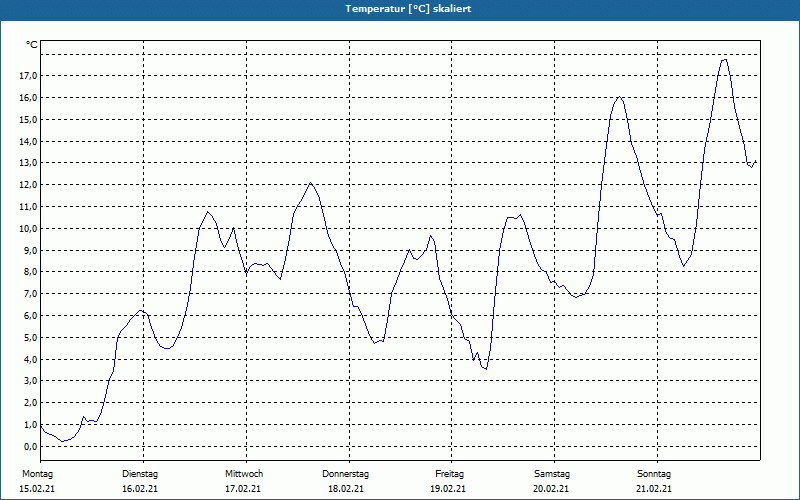
Task: Click the chart title 'Temperatur [°C] skaliert'
Action: [x=408, y=9]
